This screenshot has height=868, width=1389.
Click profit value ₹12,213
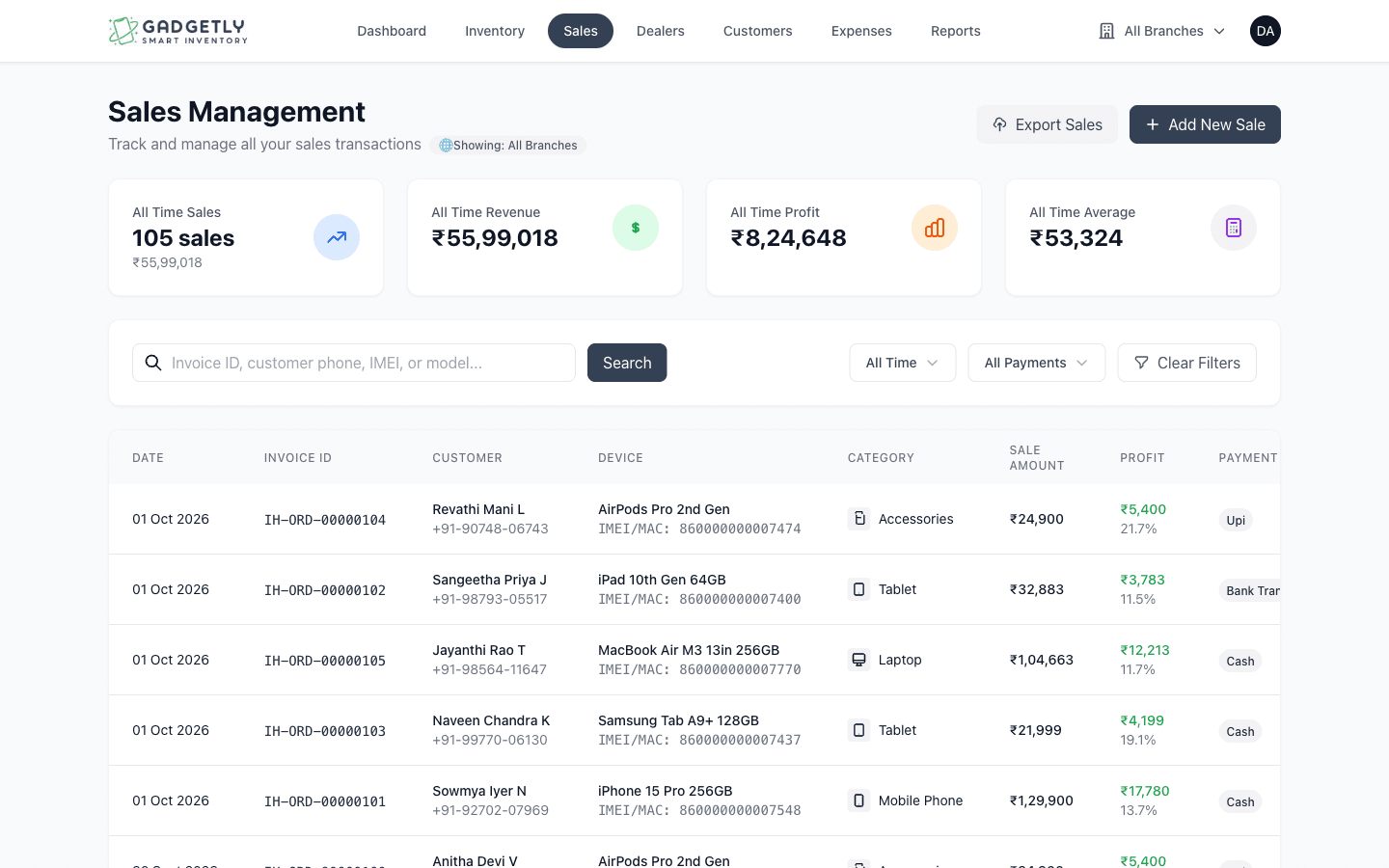click(x=1145, y=650)
